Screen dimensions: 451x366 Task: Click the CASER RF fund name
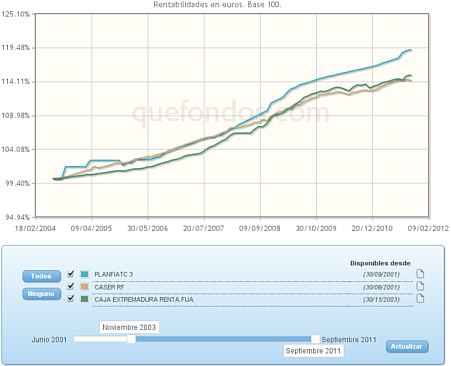[x=109, y=287]
